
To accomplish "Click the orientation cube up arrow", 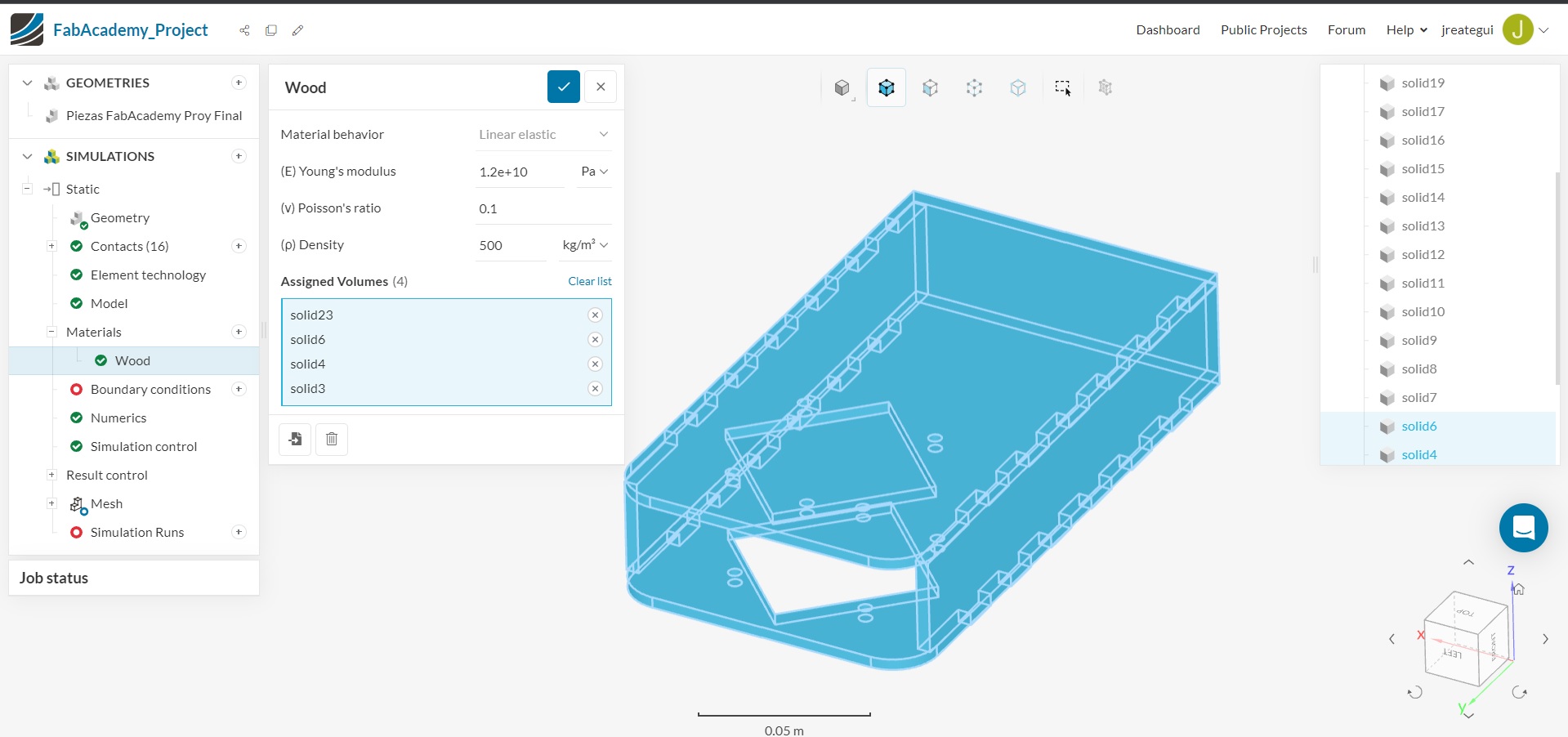I will pos(1468,562).
